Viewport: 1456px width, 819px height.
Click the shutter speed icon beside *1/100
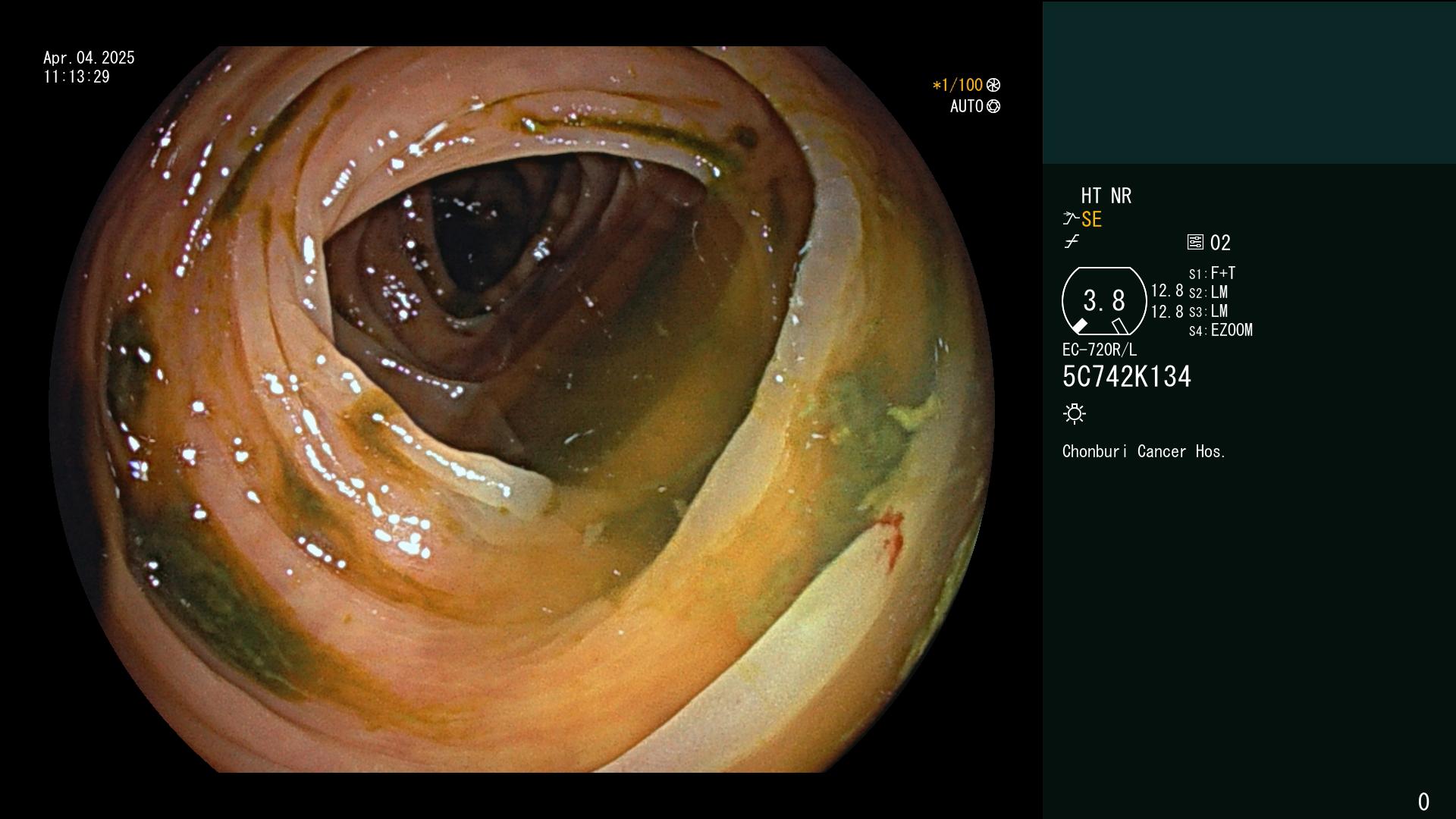(x=993, y=85)
